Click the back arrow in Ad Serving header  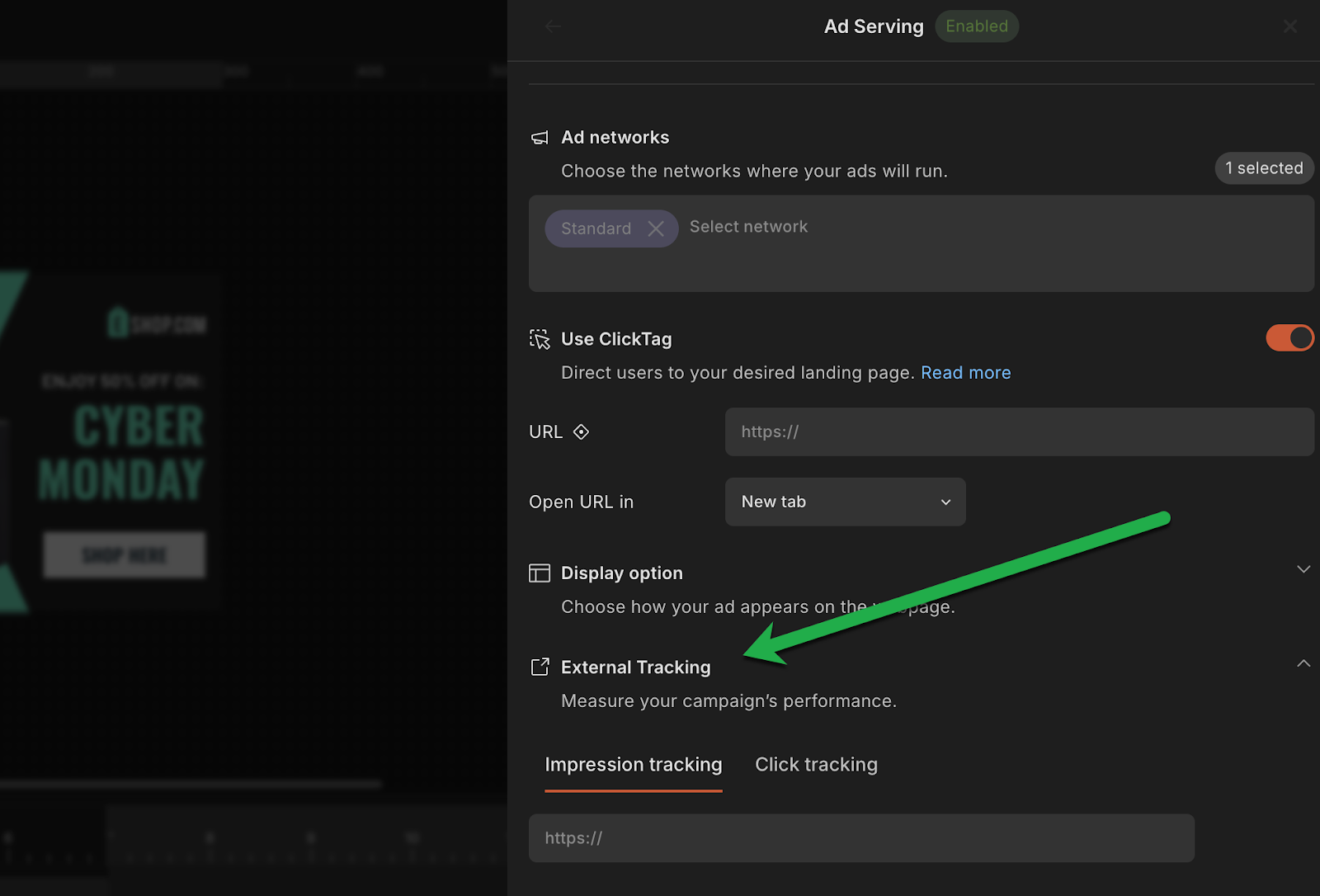point(553,26)
